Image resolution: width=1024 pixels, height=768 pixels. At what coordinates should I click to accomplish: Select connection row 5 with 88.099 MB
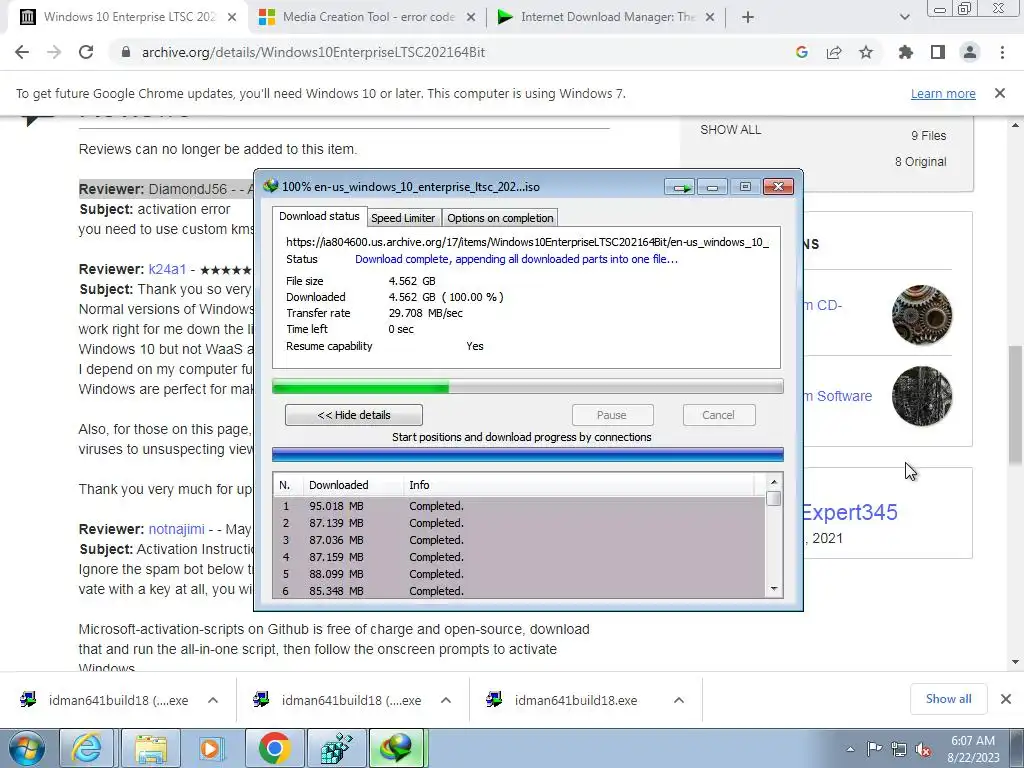tap(520, 574)
